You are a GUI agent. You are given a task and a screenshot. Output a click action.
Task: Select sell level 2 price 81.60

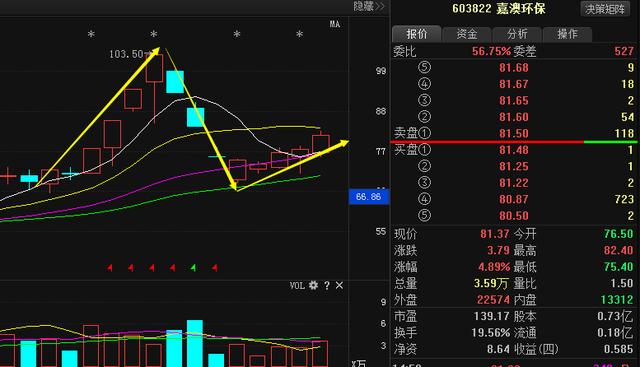513,117
